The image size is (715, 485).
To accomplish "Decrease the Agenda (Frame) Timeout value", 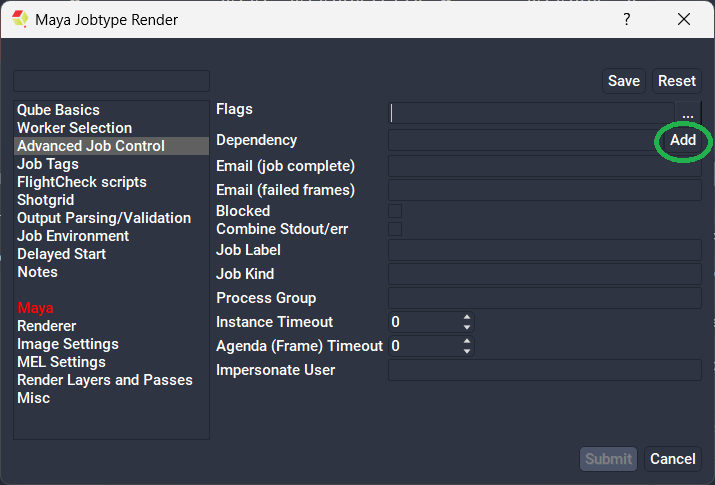I will tap(466, 351).
